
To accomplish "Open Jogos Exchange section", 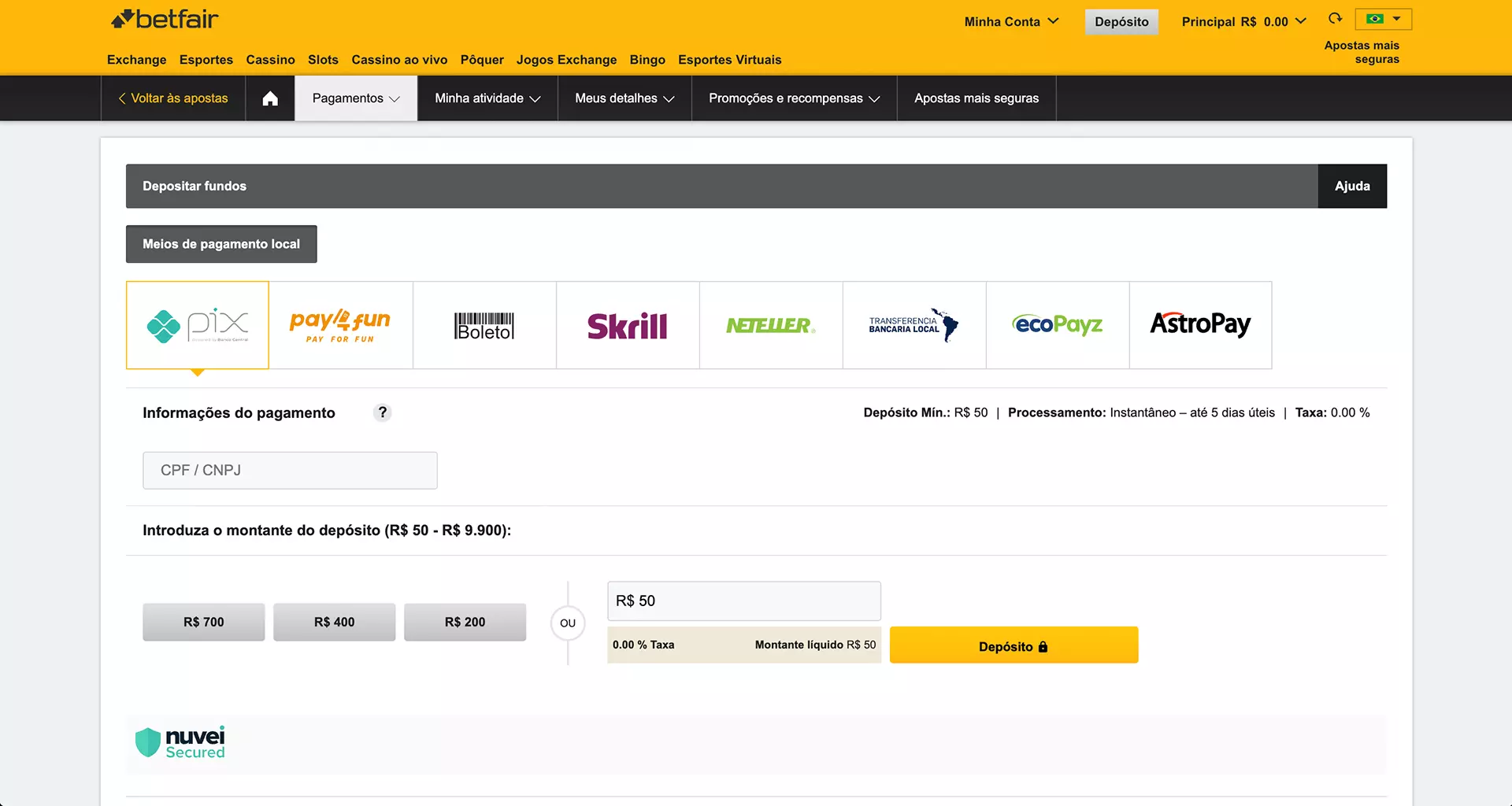I will pos(566,60).
